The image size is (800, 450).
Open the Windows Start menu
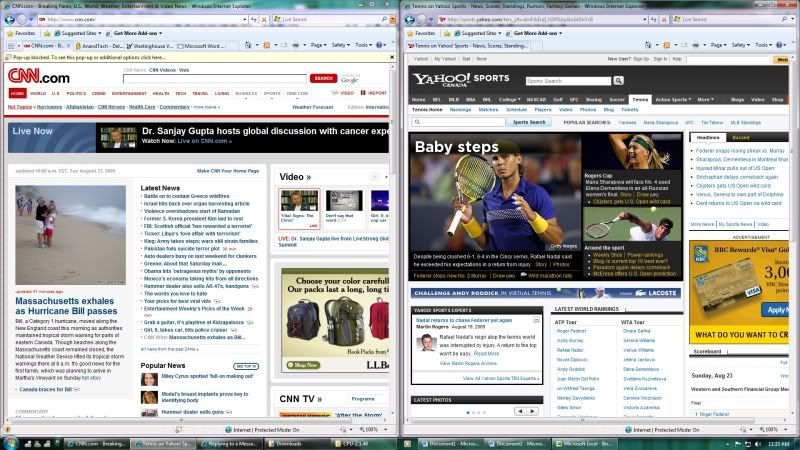pyautogui.click(x=10, y=443)
